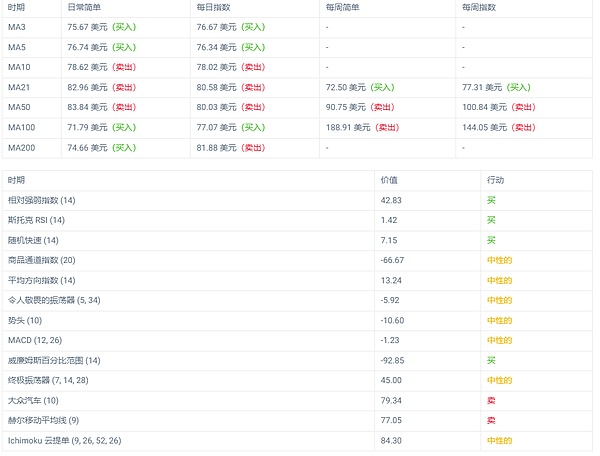Image resolution: width=600 pixels, height=456 pixels.
Task: Click the 价值 column header
Action: point(389,180)
